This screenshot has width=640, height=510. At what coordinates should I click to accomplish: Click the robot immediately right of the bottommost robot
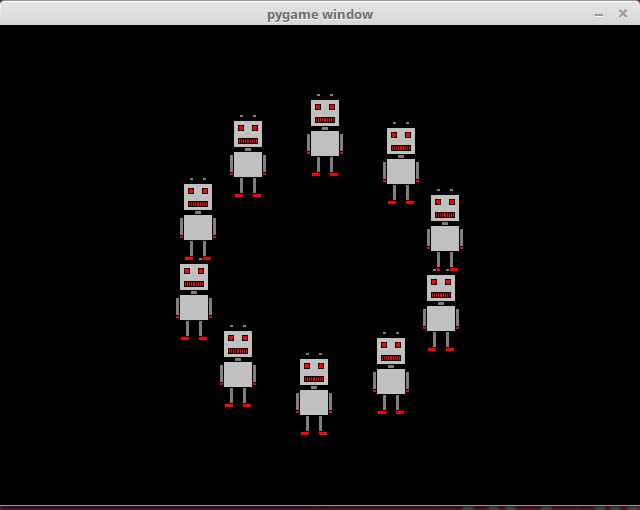pos(391,374)
